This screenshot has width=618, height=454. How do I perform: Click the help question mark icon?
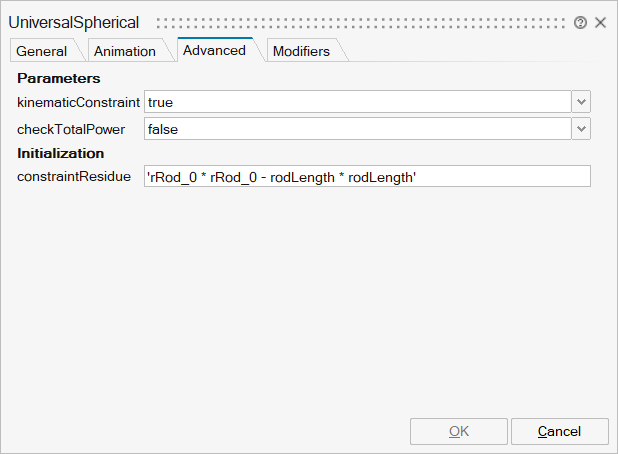click(581, 22)
